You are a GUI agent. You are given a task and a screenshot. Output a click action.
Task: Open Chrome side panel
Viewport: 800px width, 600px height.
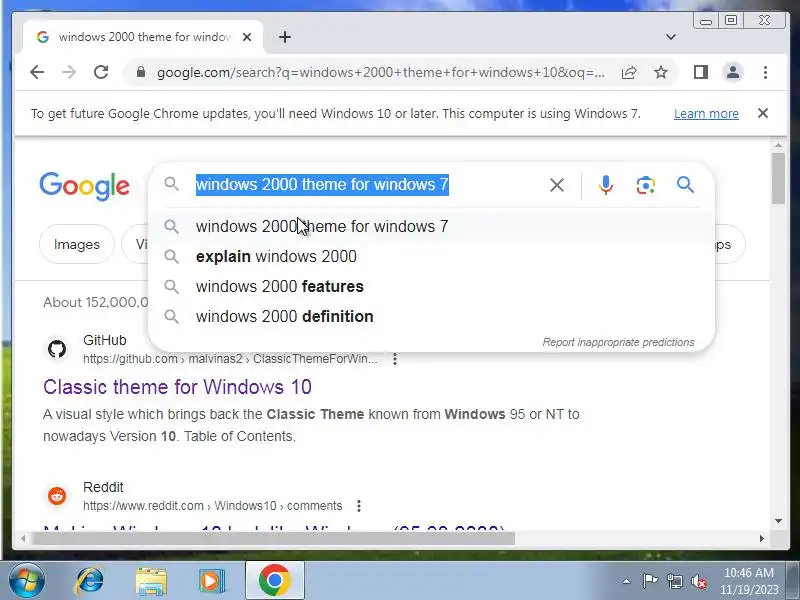click(701, 72)
